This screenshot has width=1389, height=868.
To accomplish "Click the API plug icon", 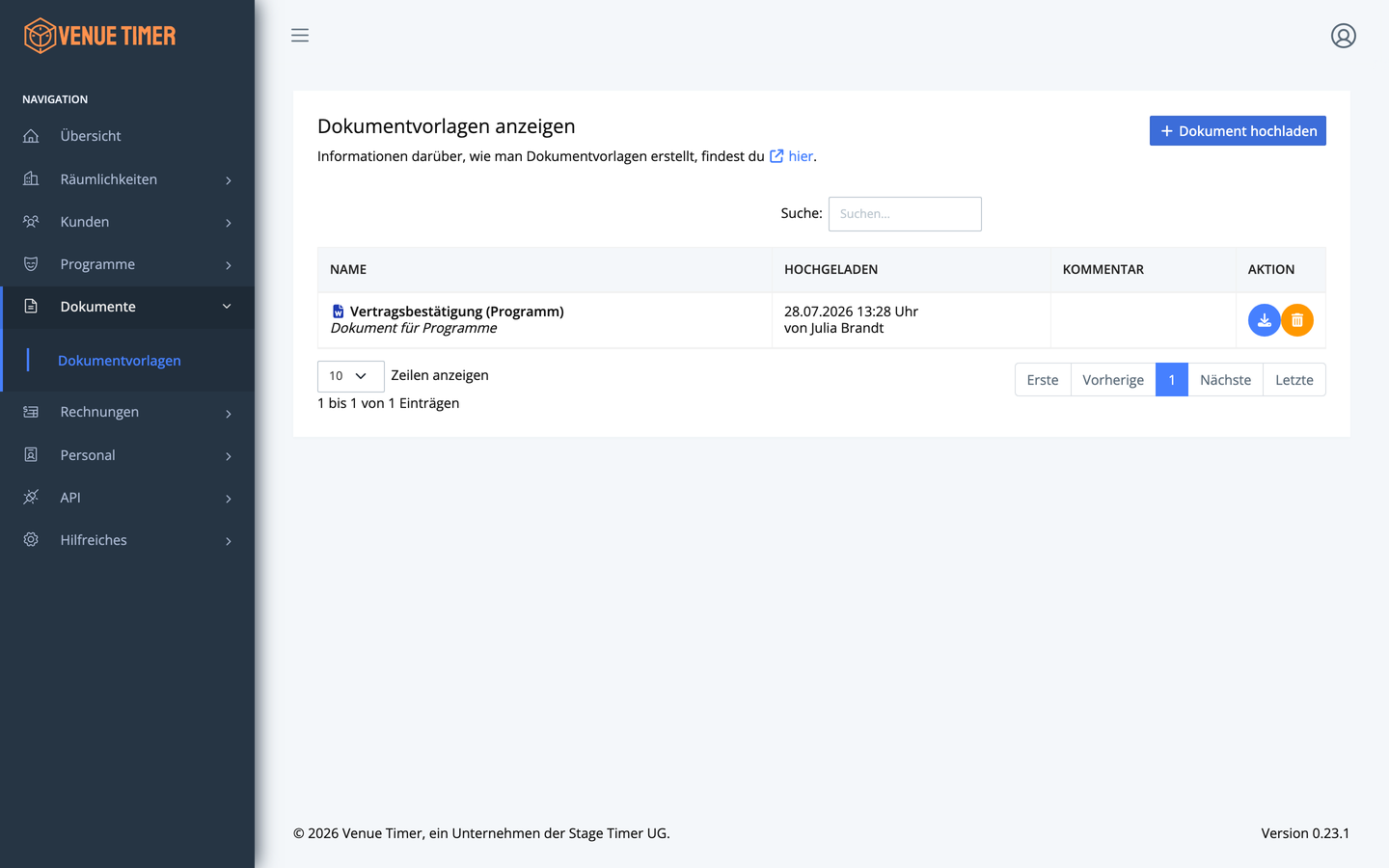I will [31, 497].
